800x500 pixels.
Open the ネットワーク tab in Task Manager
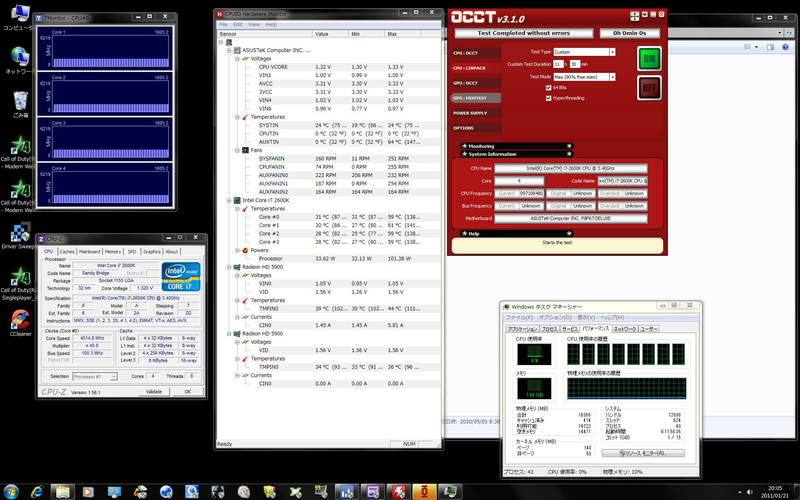pyautogui.click(x=624, y=329)
